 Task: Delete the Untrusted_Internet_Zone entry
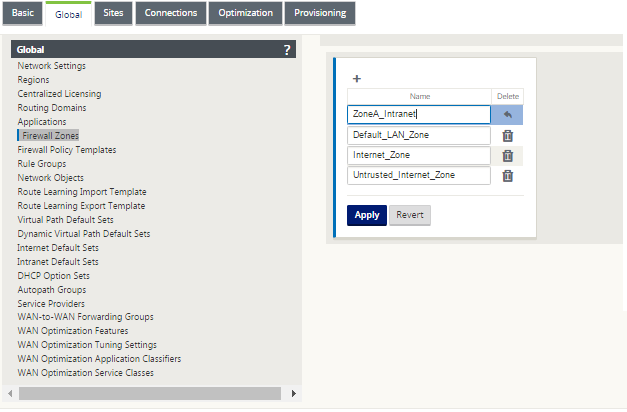pos(507,176)
